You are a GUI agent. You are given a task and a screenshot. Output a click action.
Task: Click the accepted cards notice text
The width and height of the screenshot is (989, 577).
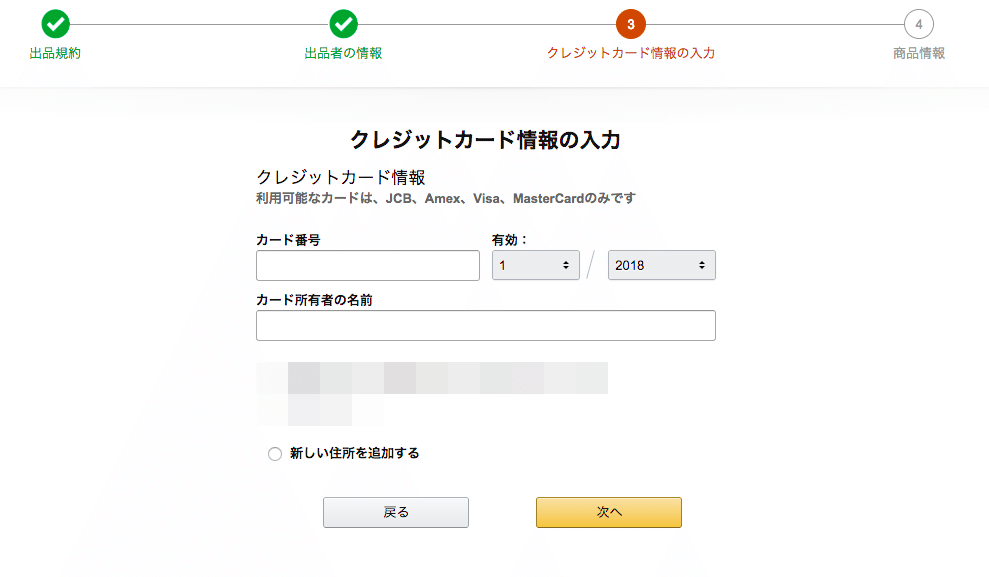click(x=446, y=199)
